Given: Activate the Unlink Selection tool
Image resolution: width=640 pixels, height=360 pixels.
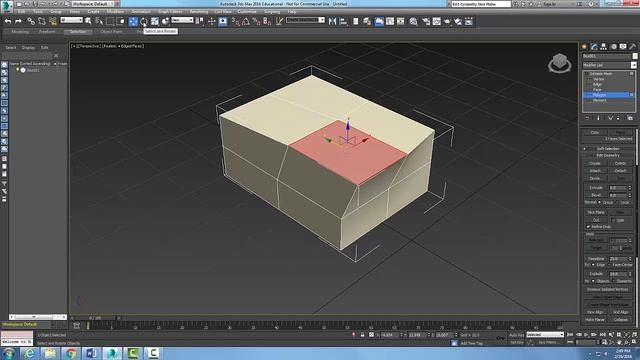Looking at the screenshot, I should click(42, 21).
